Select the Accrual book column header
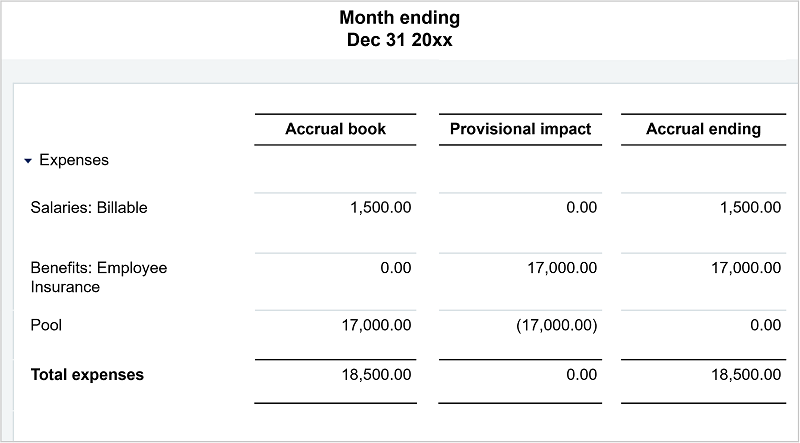800x443 pixels. coord(335,129)
